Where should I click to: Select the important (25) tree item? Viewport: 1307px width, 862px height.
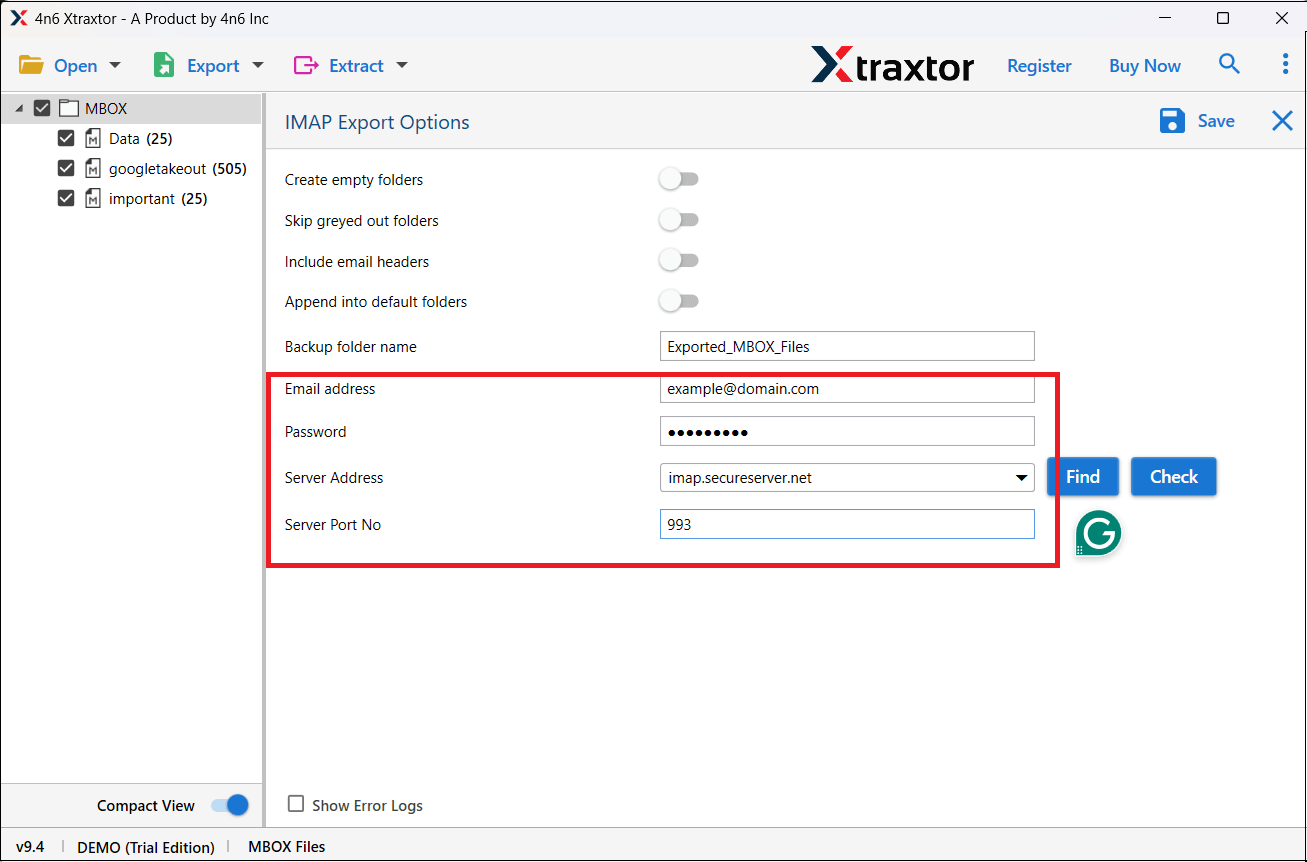pyautogui.click(x=158, y=198)
